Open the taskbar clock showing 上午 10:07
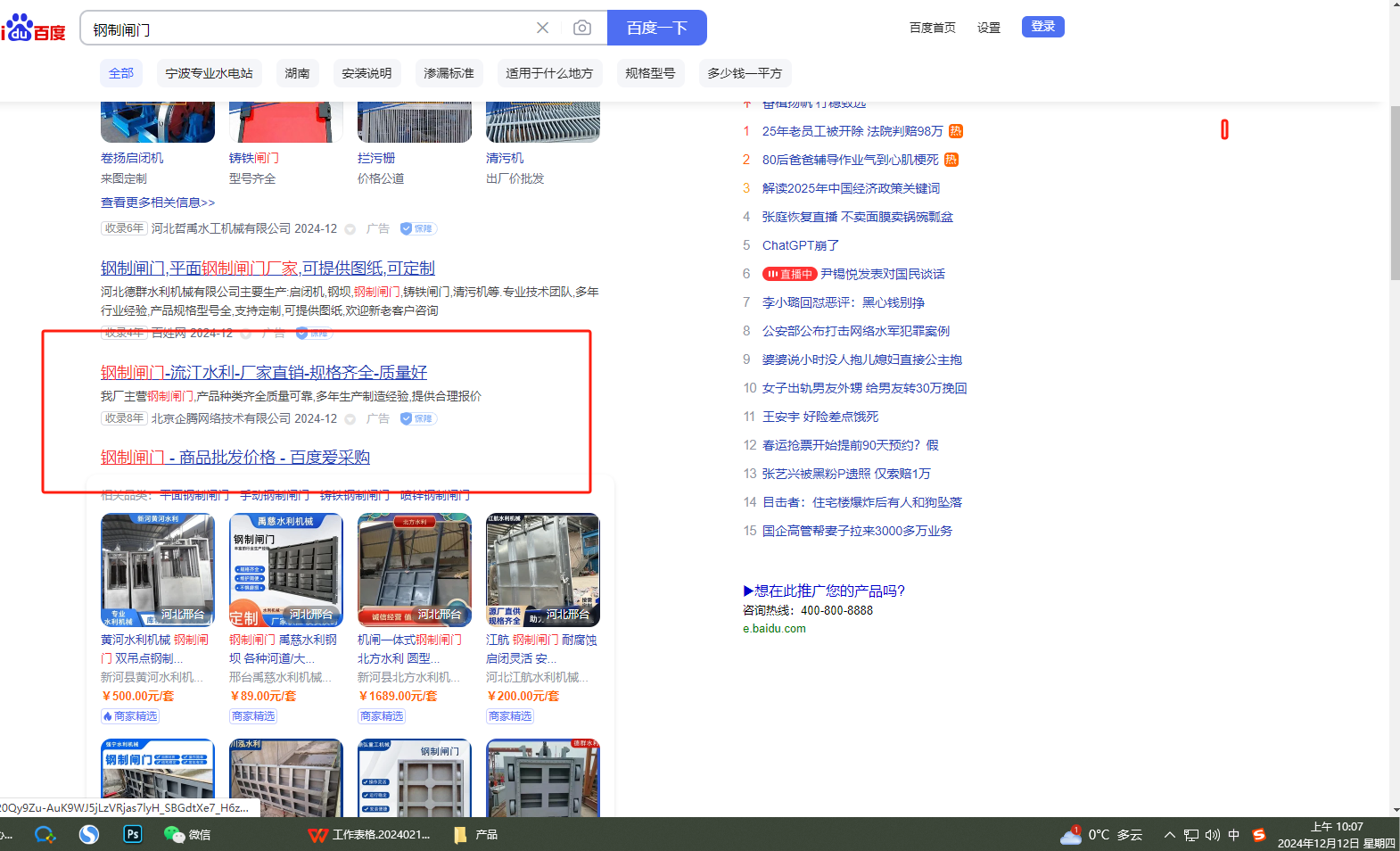 point(1337,835)
